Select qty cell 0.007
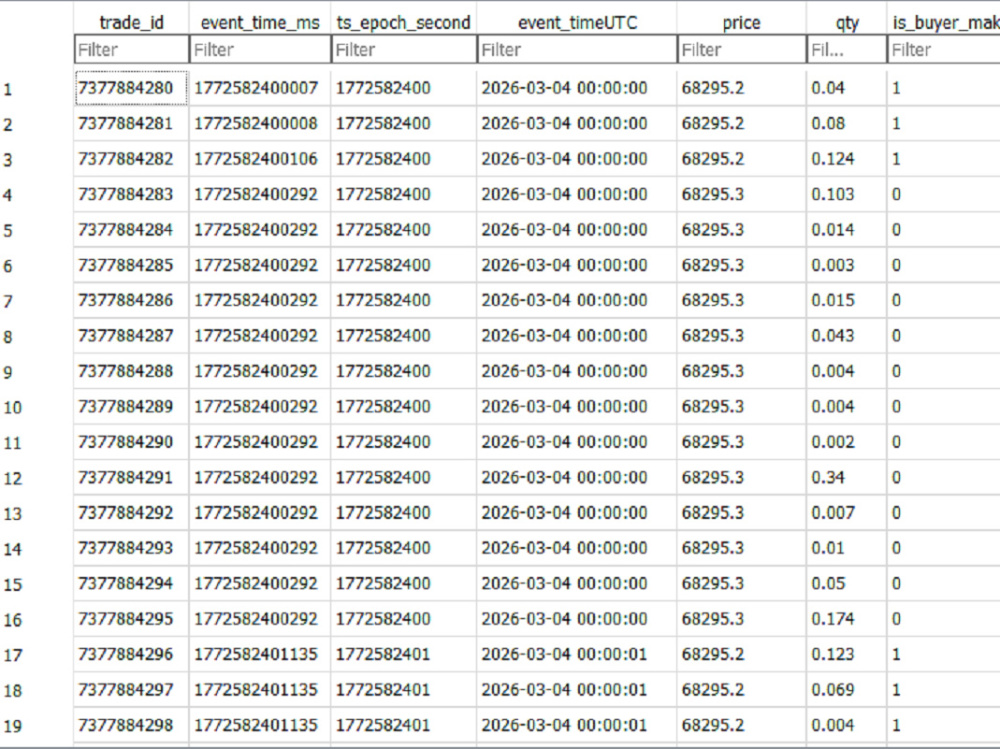The image size is (1000, 749). point(847,513)
